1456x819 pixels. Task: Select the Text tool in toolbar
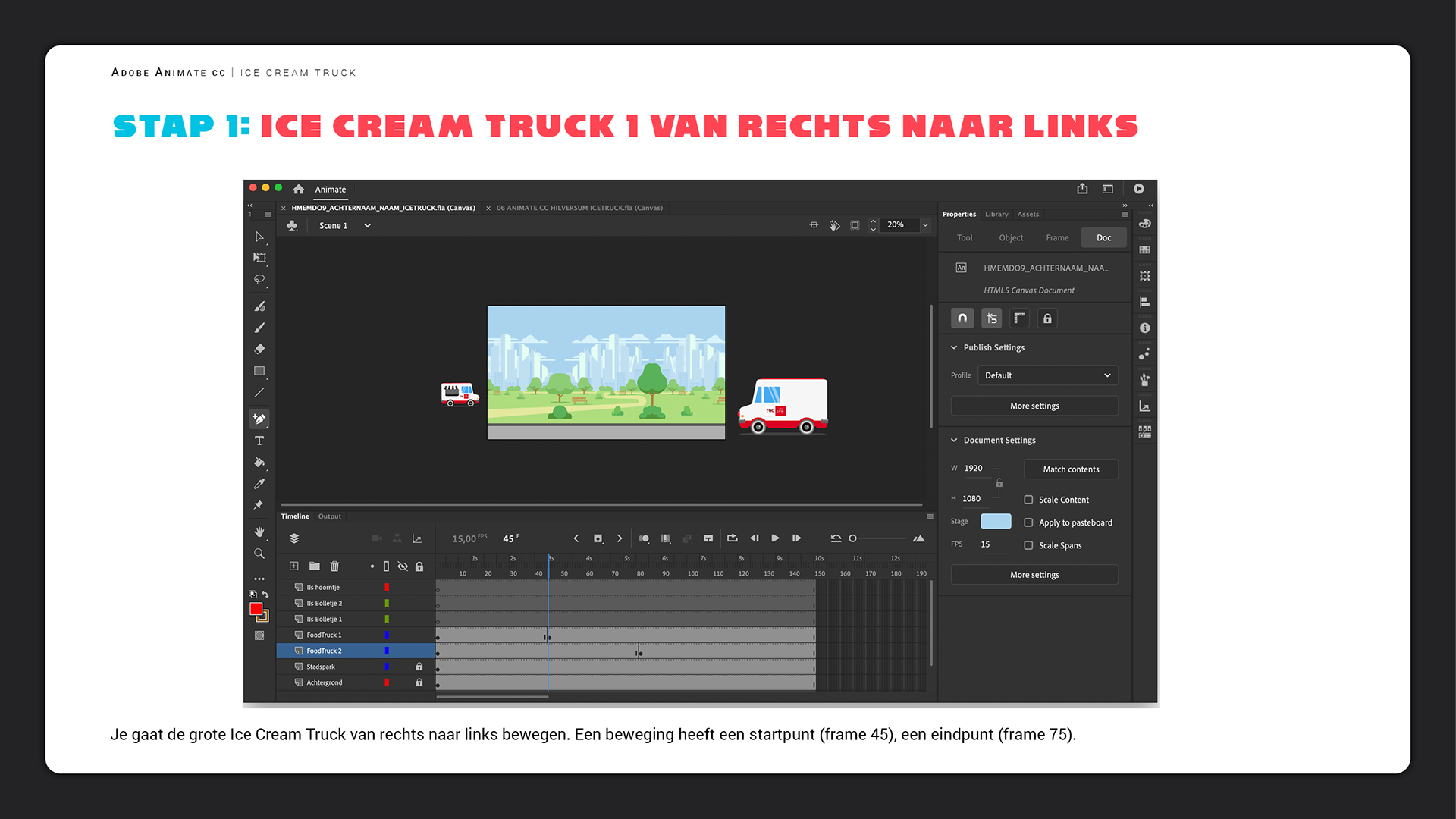point(259,441)
